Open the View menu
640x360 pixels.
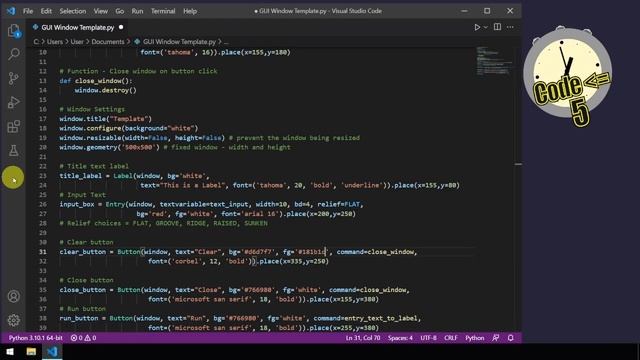100,11
